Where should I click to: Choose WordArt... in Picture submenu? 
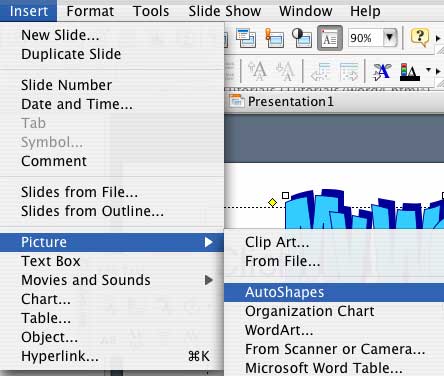334,330
